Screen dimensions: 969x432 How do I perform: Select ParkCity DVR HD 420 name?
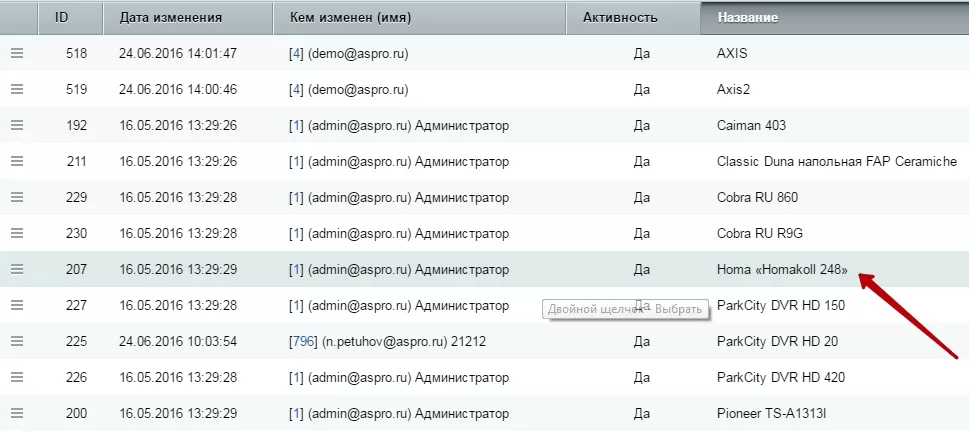click(781, 378)
